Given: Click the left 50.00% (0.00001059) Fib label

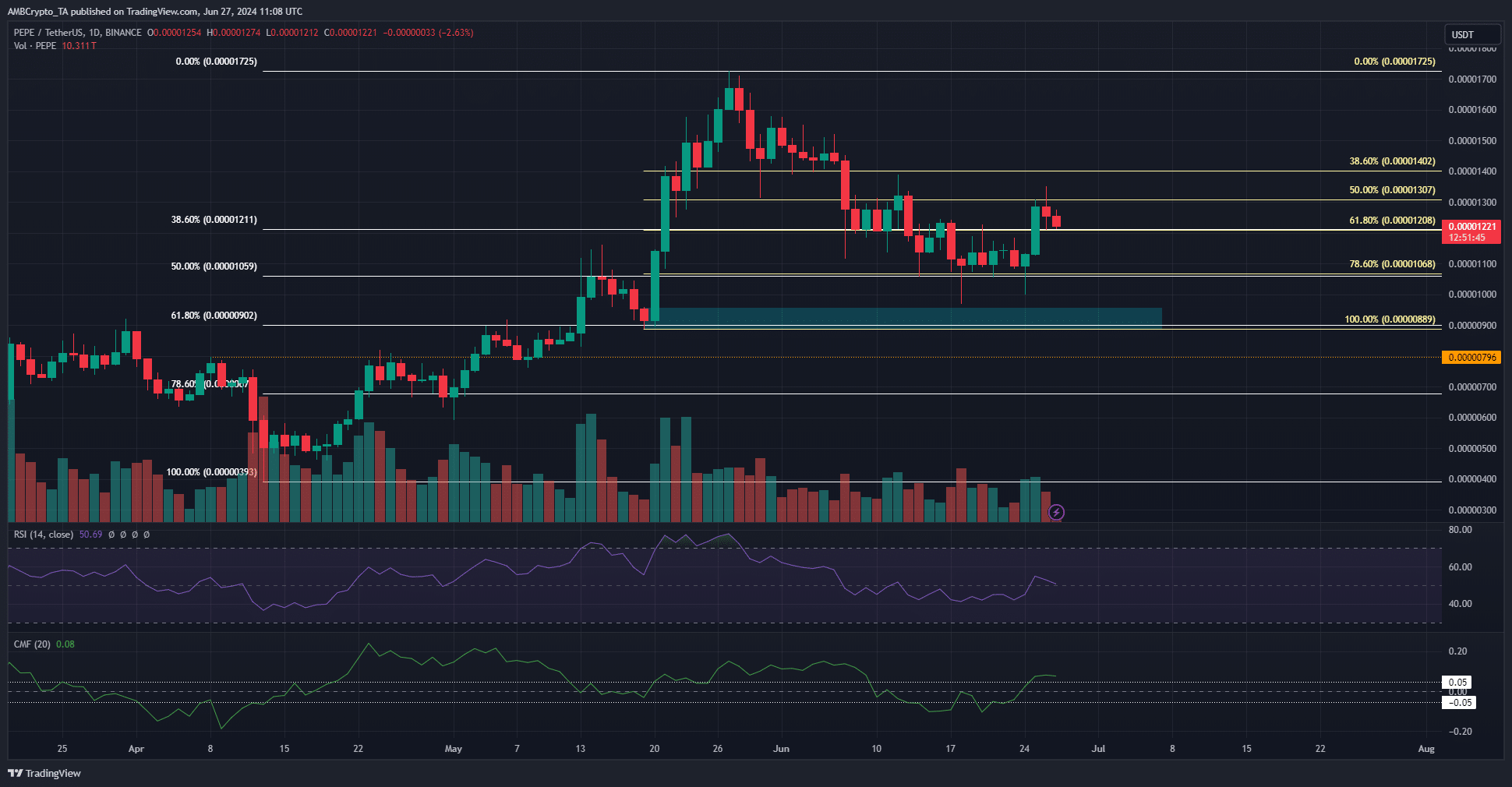Looking at the screenshot, I should click(214, 266).
